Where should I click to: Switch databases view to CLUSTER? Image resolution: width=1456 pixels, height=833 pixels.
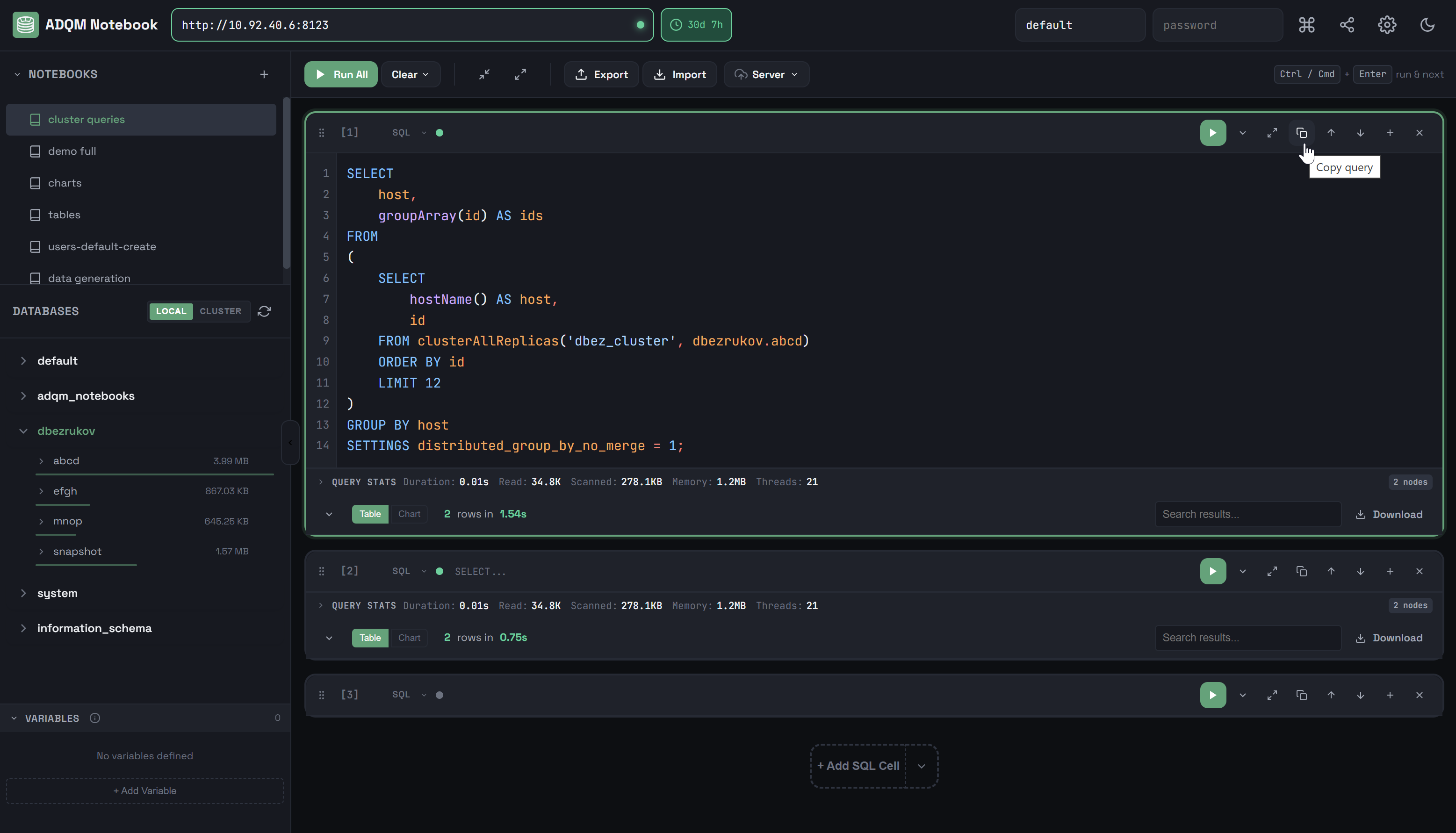(x=220, y=311)
